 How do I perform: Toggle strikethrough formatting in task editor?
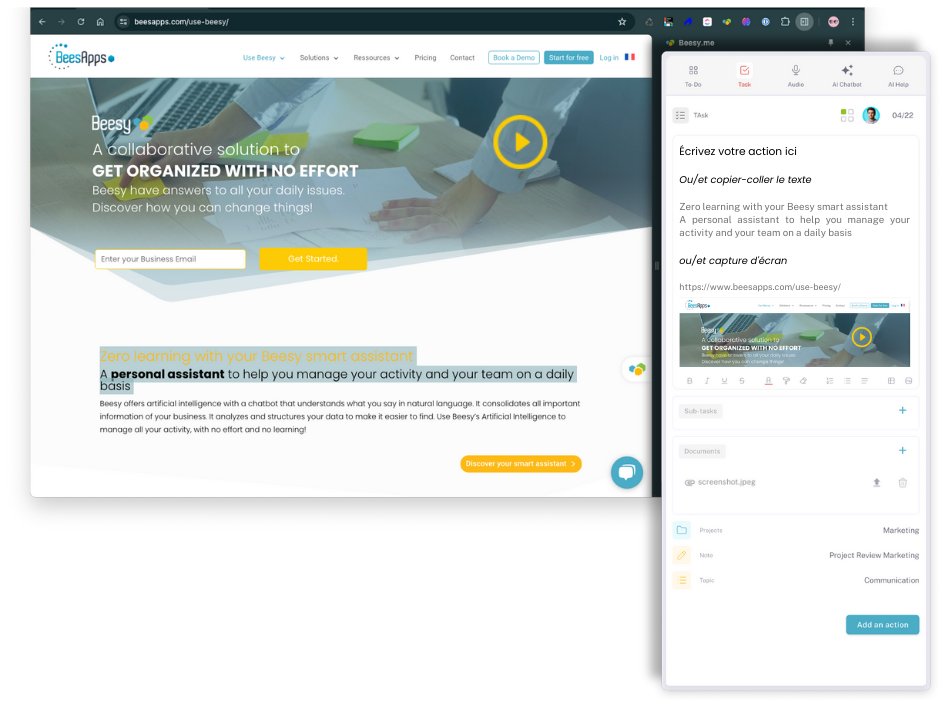742,381
